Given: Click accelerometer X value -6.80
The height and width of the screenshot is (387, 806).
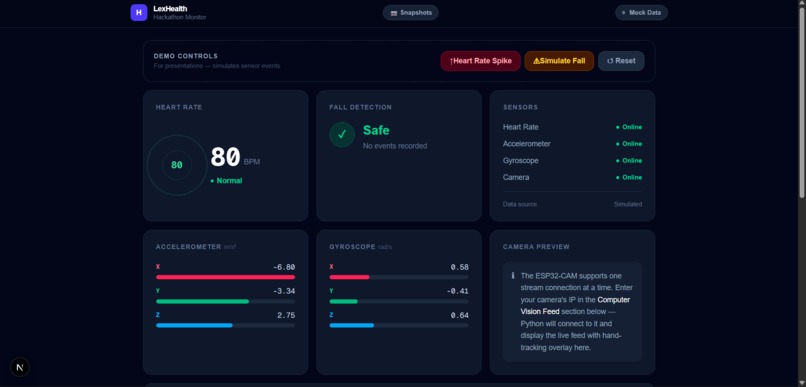Looking at the screenshot, I should pyautogui.click(x=284, y=267).
